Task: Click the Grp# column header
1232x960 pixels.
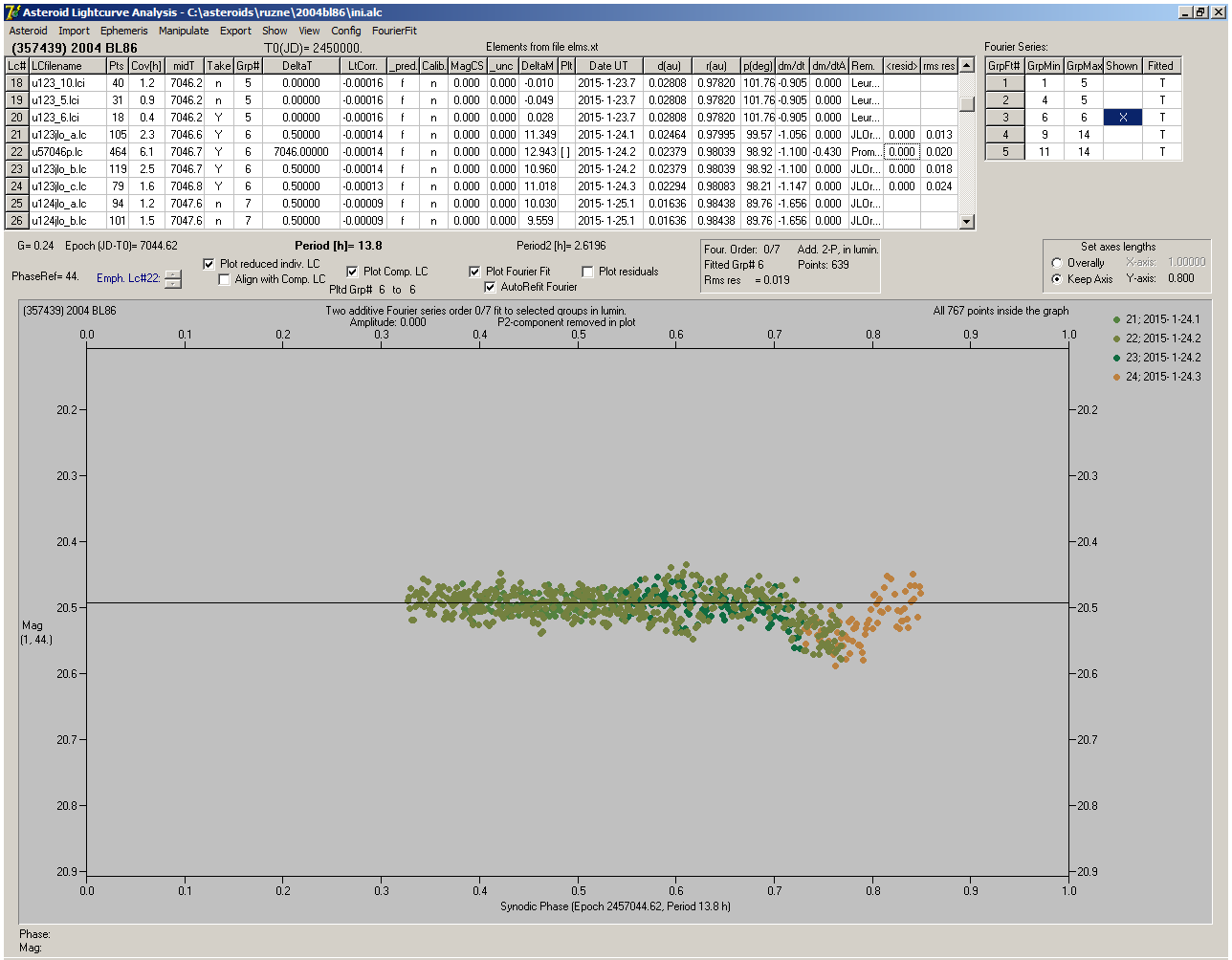Action: click(247, 66)
